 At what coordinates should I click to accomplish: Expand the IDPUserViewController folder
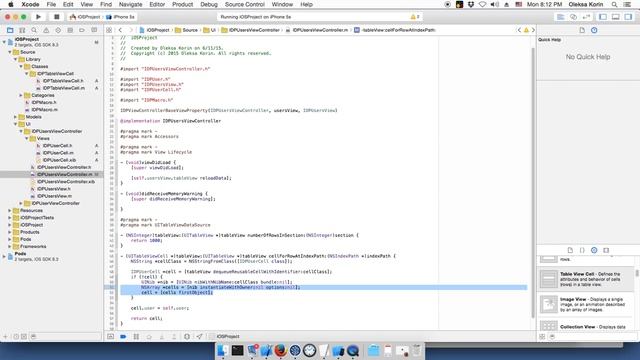click(21, 203)
